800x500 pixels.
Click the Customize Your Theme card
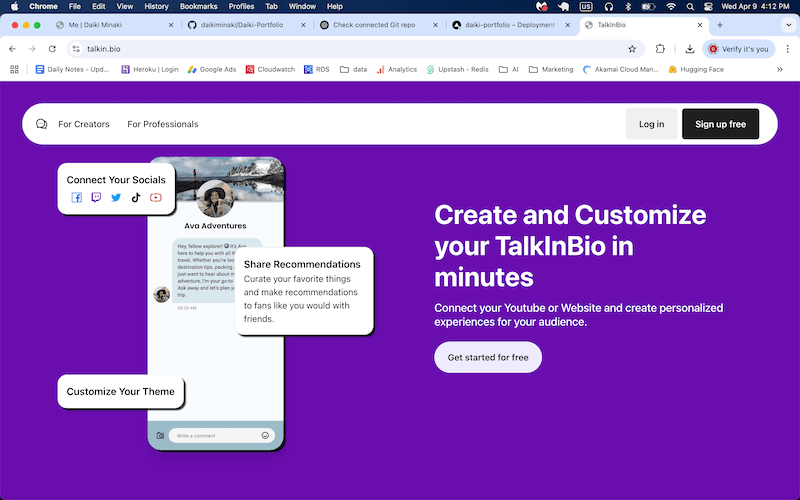[x=120, y=391]
